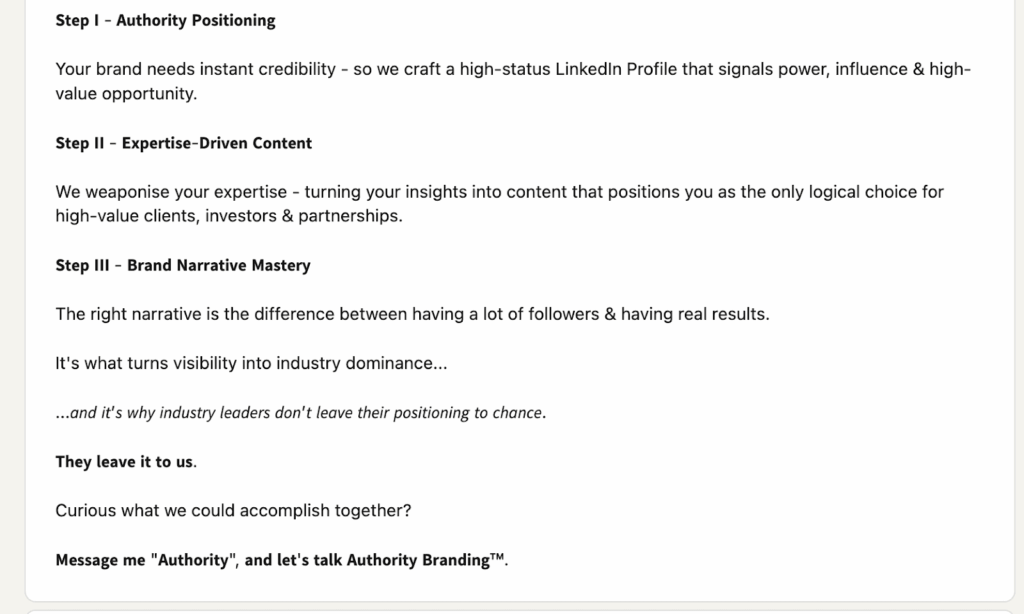Click the question "Curious what we could accomplish together?"

[233, 511]
